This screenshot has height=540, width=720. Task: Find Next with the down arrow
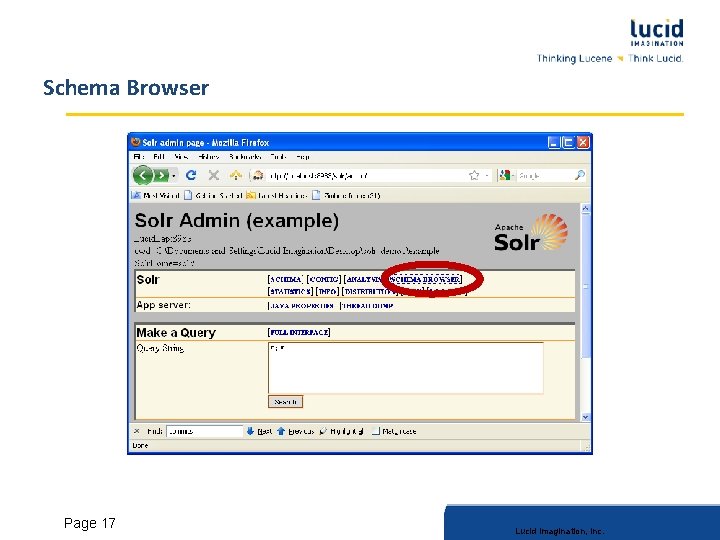click(x=259, y=431)
